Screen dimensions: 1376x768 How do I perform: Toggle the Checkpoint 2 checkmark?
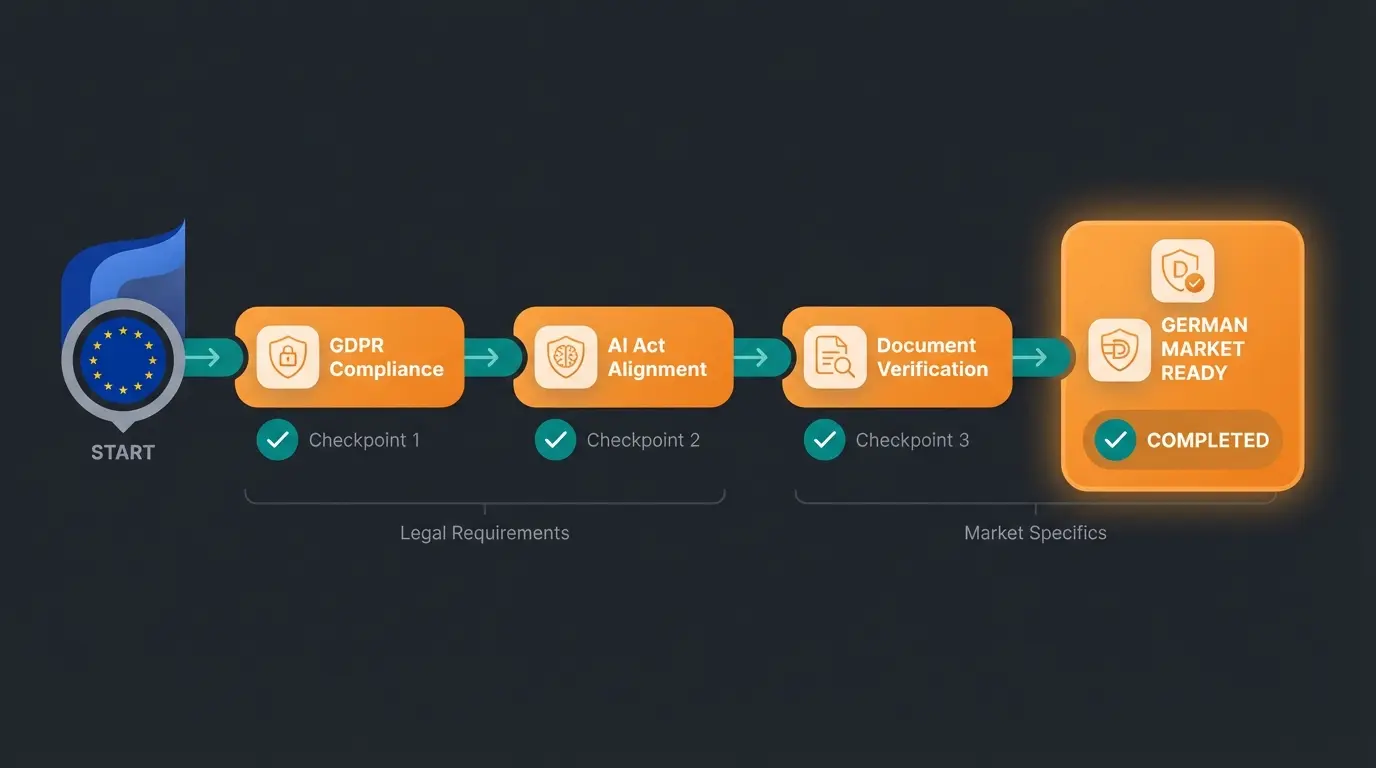point(555,440)
